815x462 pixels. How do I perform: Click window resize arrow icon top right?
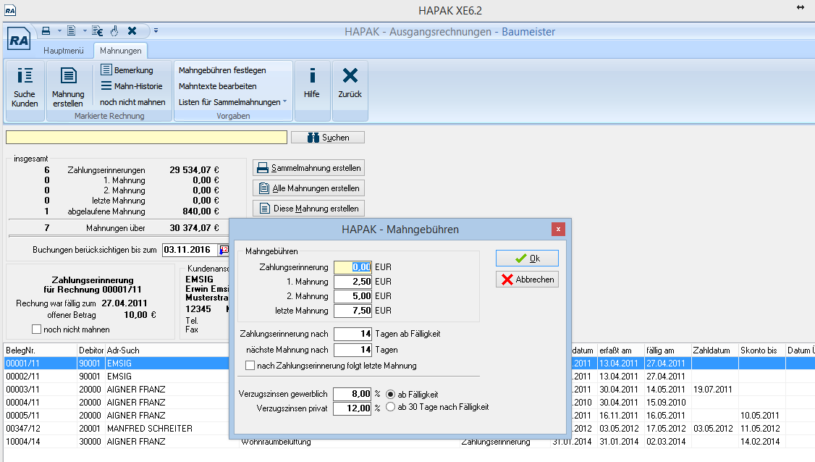[800, 7]
